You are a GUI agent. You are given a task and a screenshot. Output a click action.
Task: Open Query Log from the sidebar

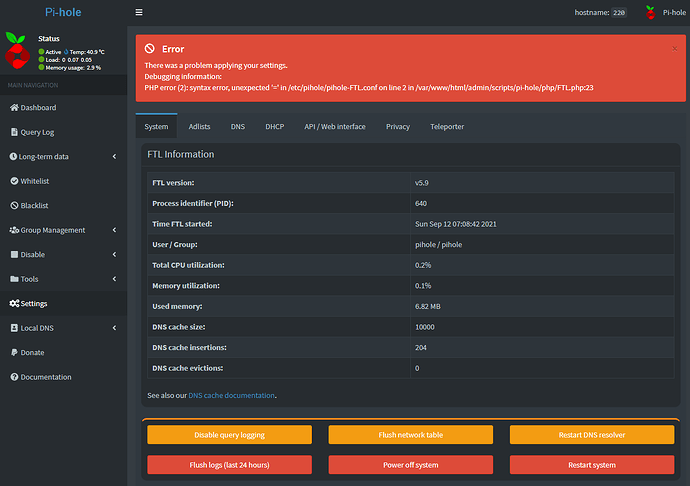coord(63,132)
